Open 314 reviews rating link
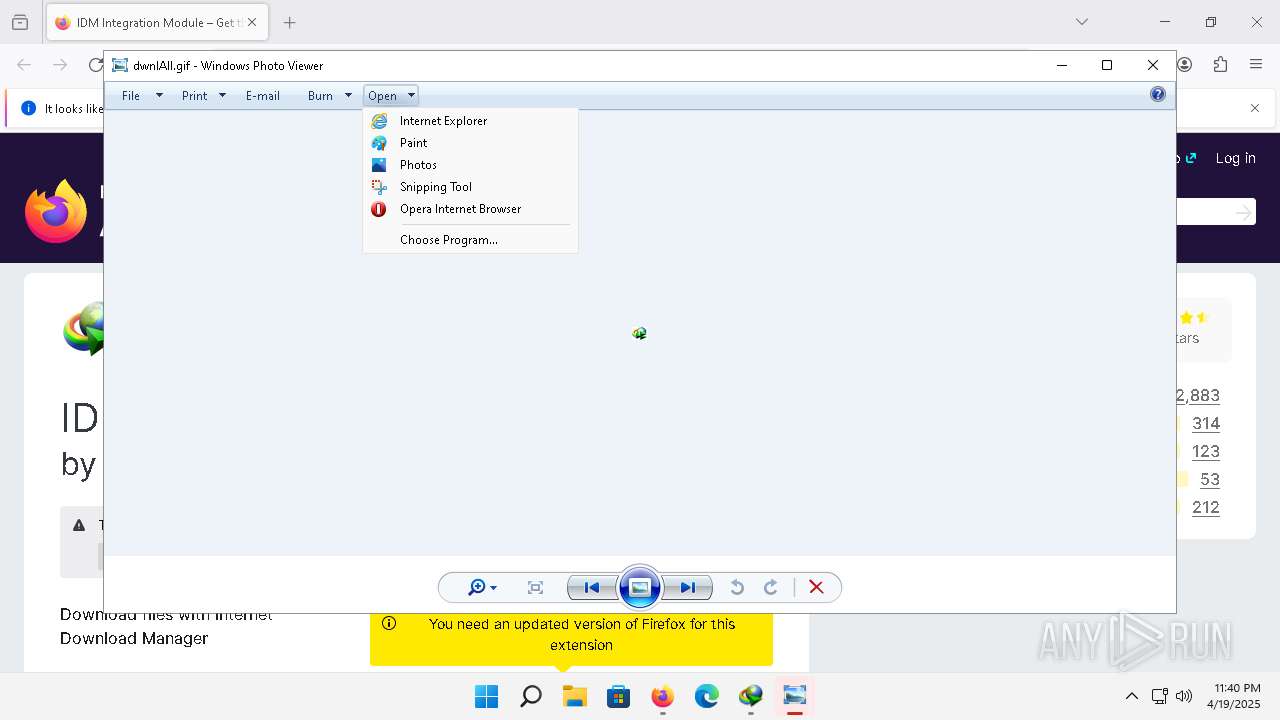This screenshot has width=1280, height=720. (x=1206, y=423)
